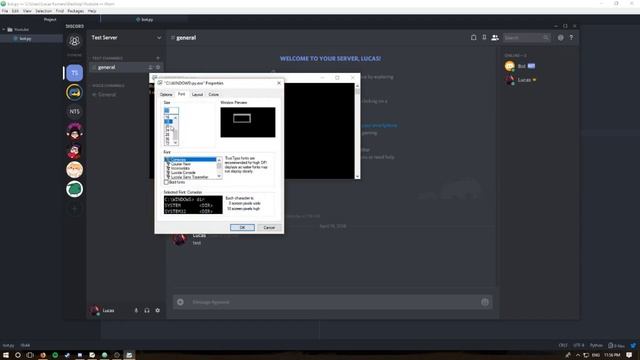
Task: Switch to Colors tab in Properties
Action: click(x=213, y=94)
